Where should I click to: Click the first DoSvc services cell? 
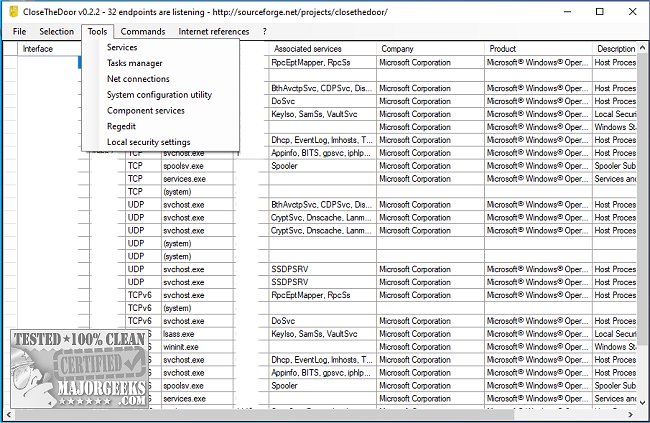pos(322,101)
